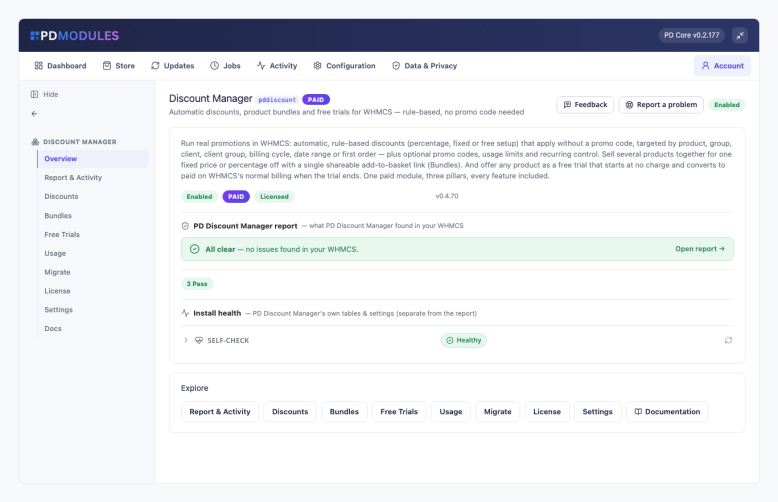This screenshot has width=778, height=502.
Task: Follow the Open report link
Action: [700, 249]
